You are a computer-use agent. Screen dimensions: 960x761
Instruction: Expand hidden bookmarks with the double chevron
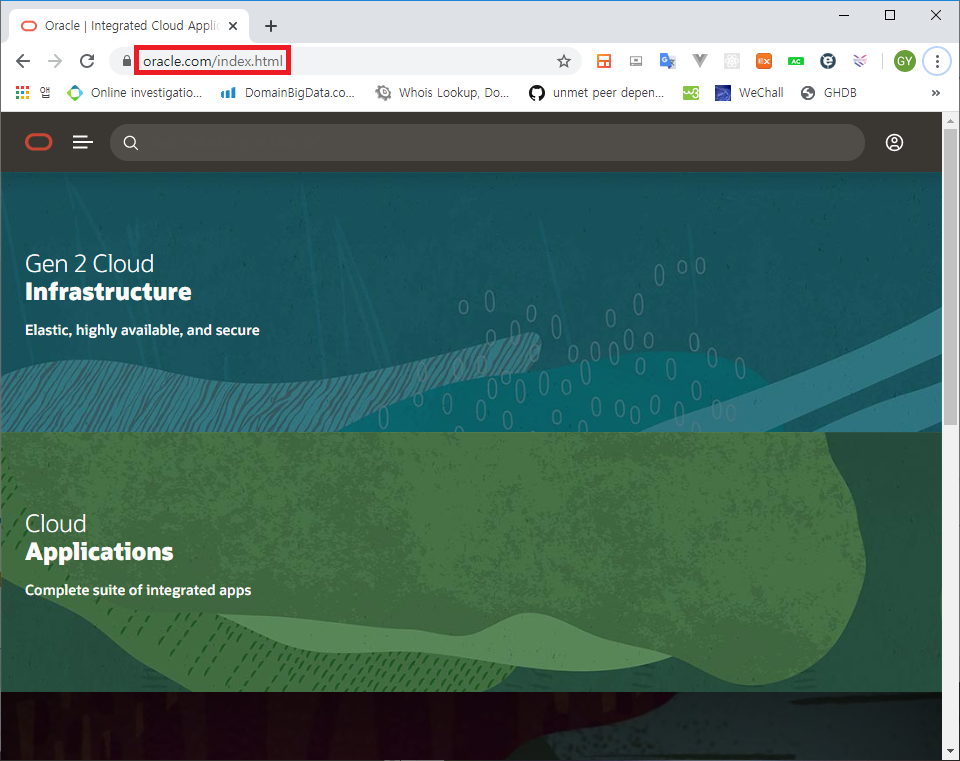[936, 93]
